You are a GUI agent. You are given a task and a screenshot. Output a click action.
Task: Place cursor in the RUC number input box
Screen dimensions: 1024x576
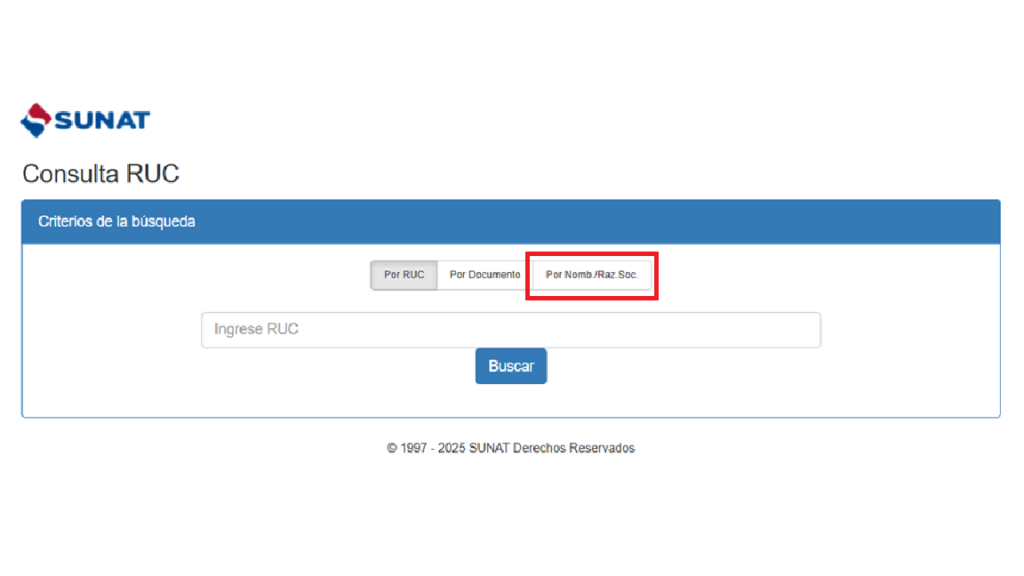pos(510,330)
